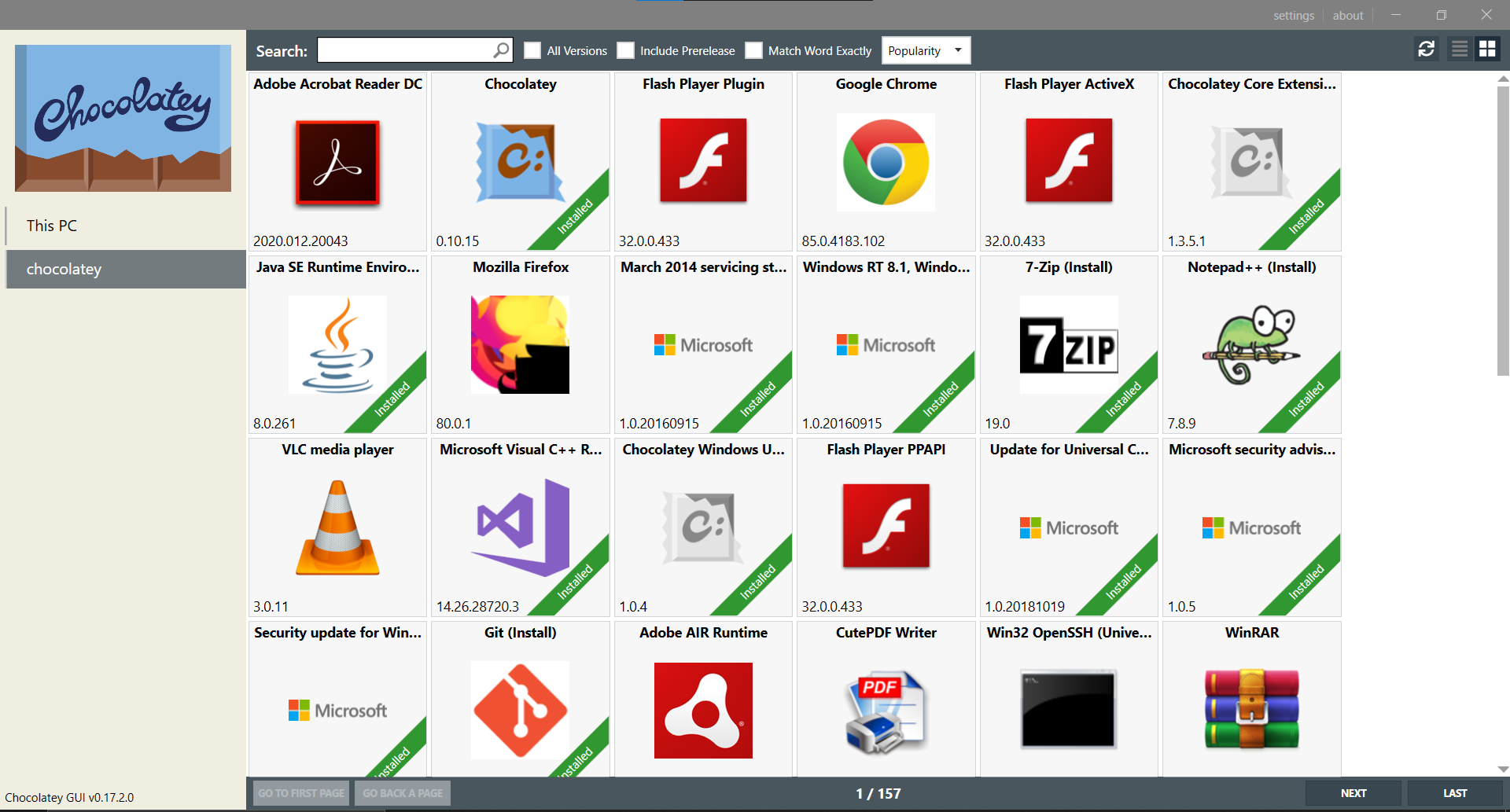Click version 3.0.11 text
The width and height of the screenshot is (1510, 812).
pyautogui.click(x=271, y=607)
